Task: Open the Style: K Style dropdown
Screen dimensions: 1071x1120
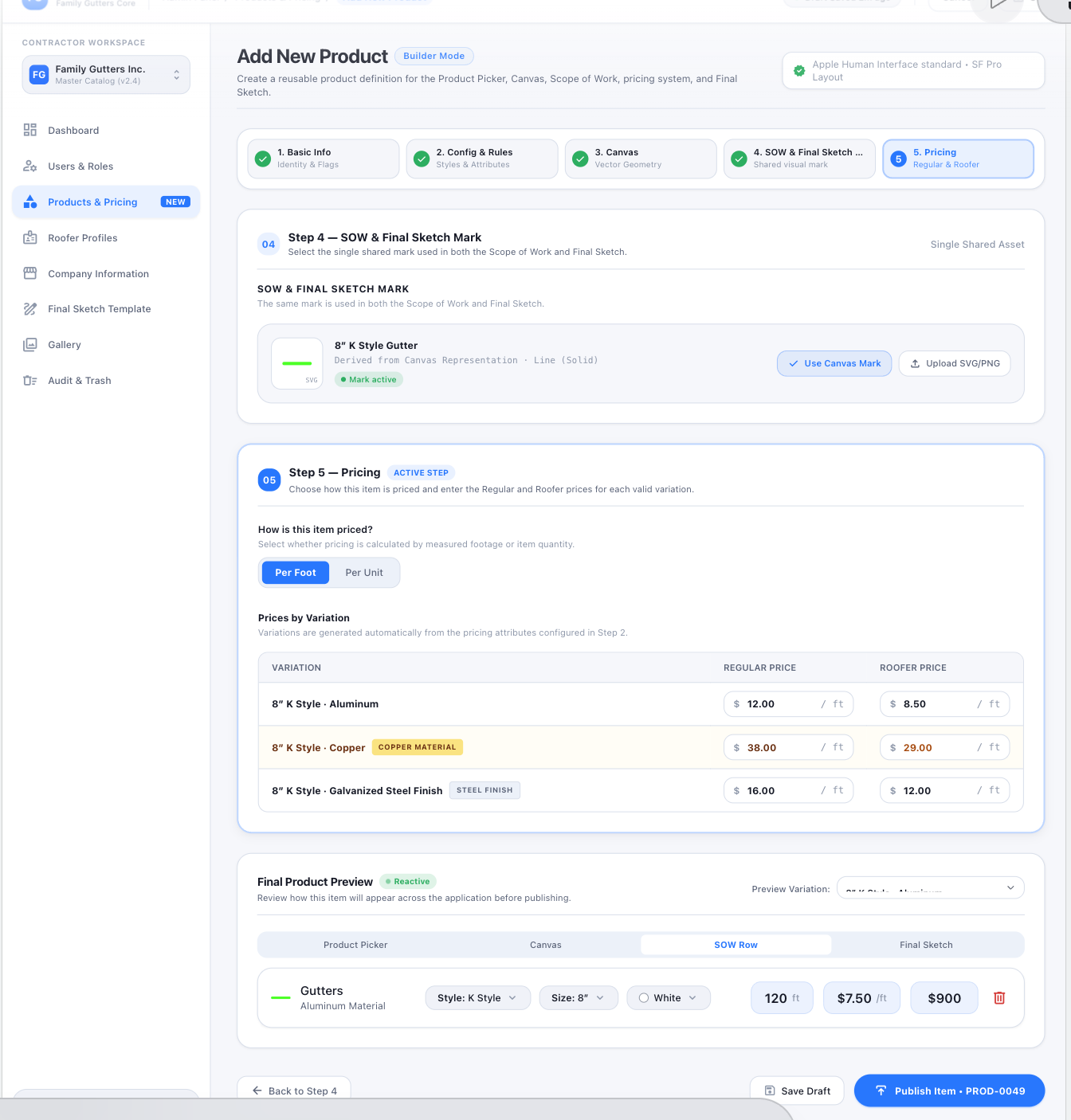Action: click(477, 997)
